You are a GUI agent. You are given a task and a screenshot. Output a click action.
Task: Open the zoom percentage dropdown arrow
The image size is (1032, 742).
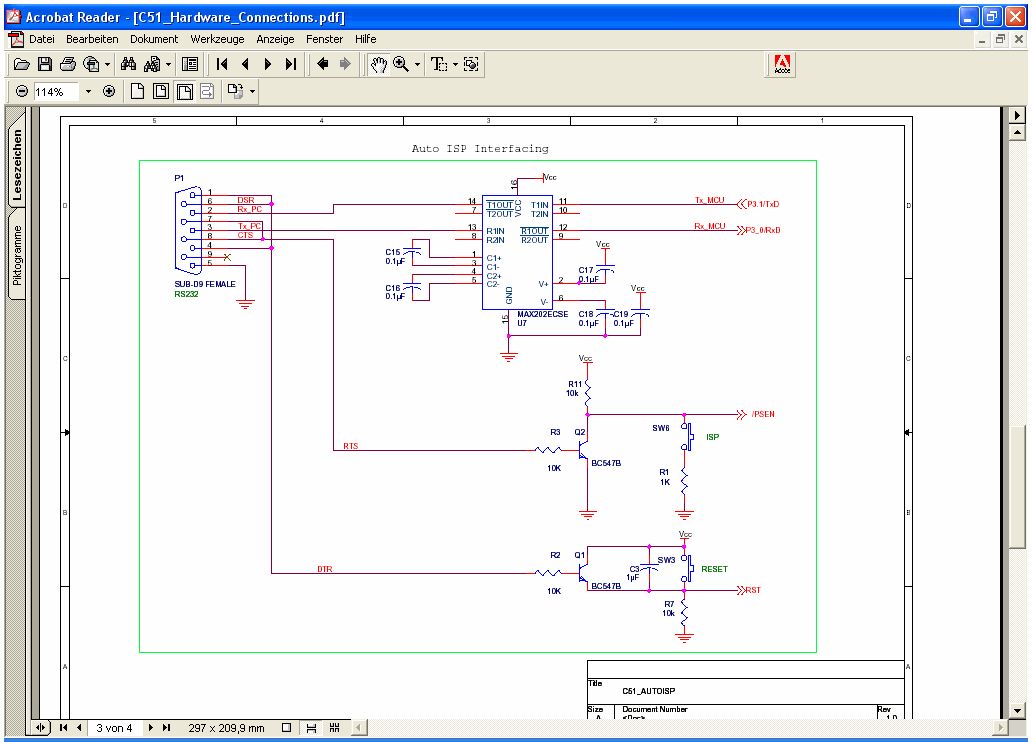coord(87,91)
